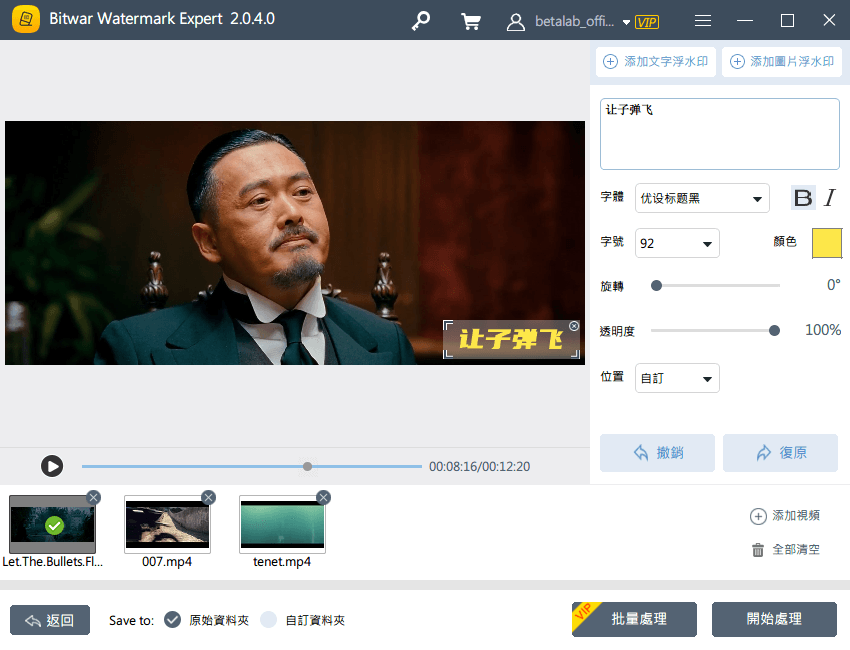Click Clear All (全部清空)
This screenshot has height=650, width=850.
(785, 550)
